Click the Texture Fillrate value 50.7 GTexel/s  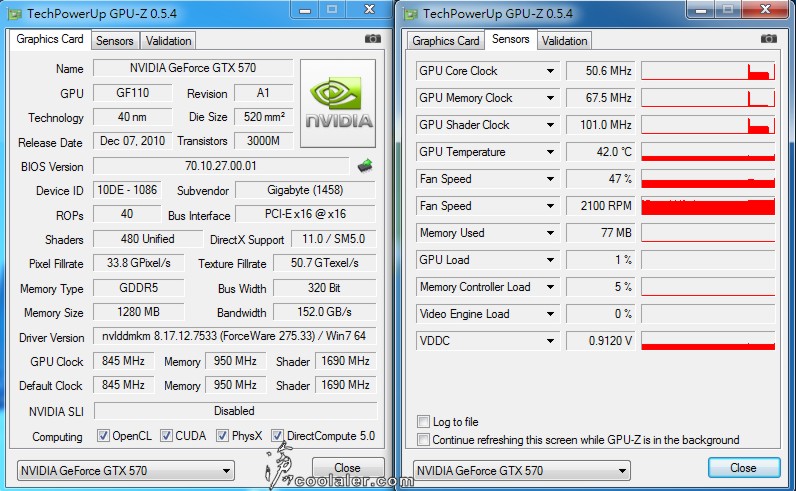pos(324,263)
